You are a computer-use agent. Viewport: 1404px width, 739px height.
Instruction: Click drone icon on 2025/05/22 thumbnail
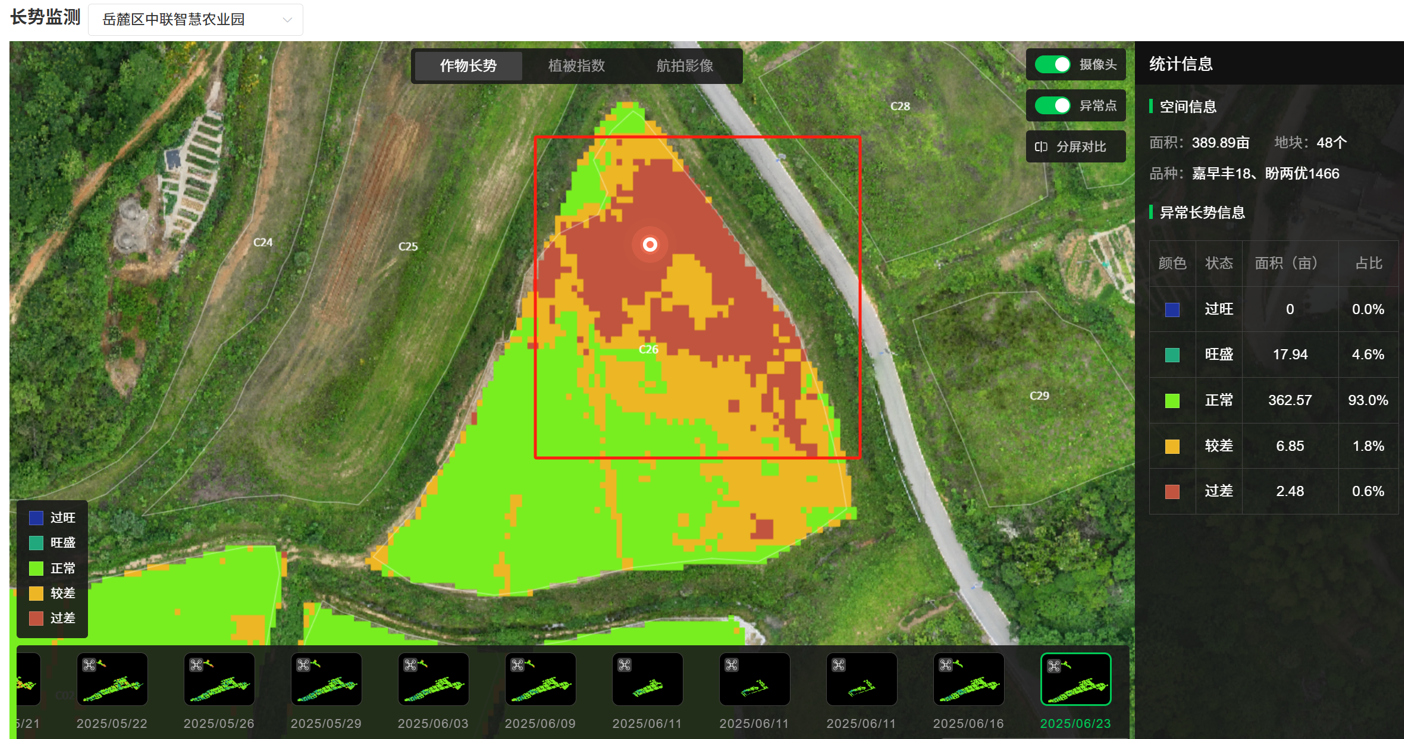(x=89, y=665)
